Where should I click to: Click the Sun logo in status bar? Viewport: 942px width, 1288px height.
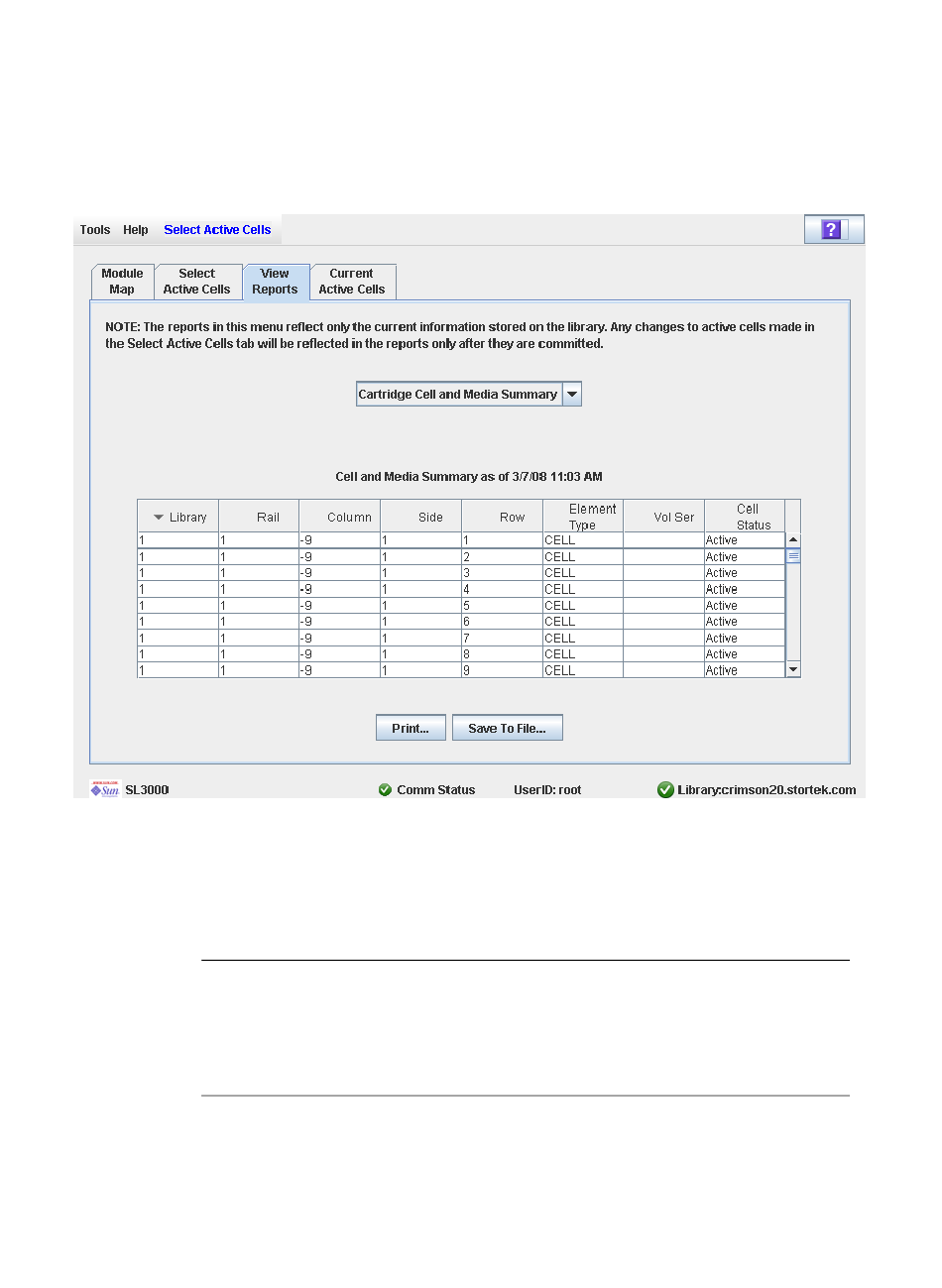pyautogui.click(x=104, y=789)
